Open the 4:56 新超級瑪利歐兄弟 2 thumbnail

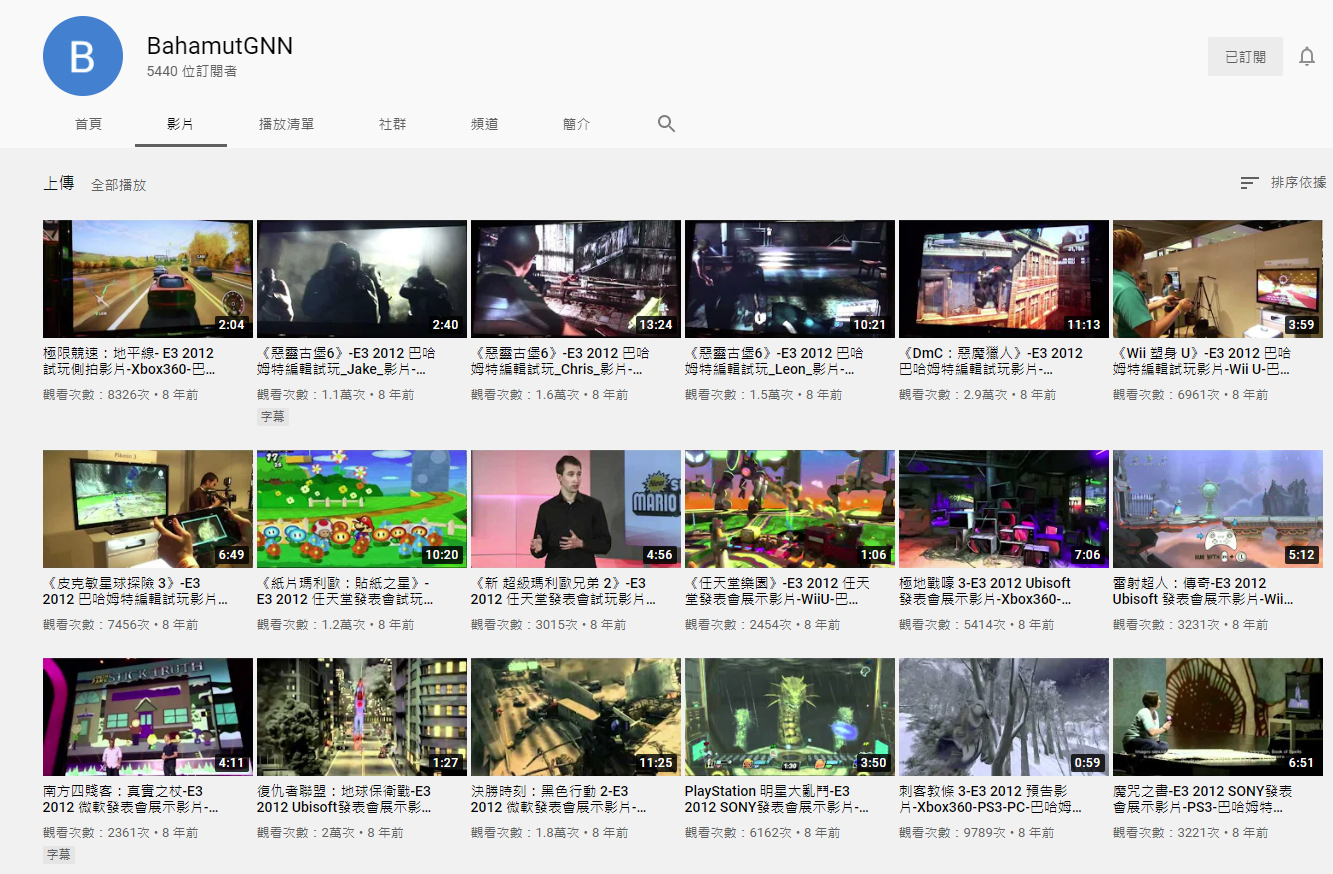(x=576, y=509)
